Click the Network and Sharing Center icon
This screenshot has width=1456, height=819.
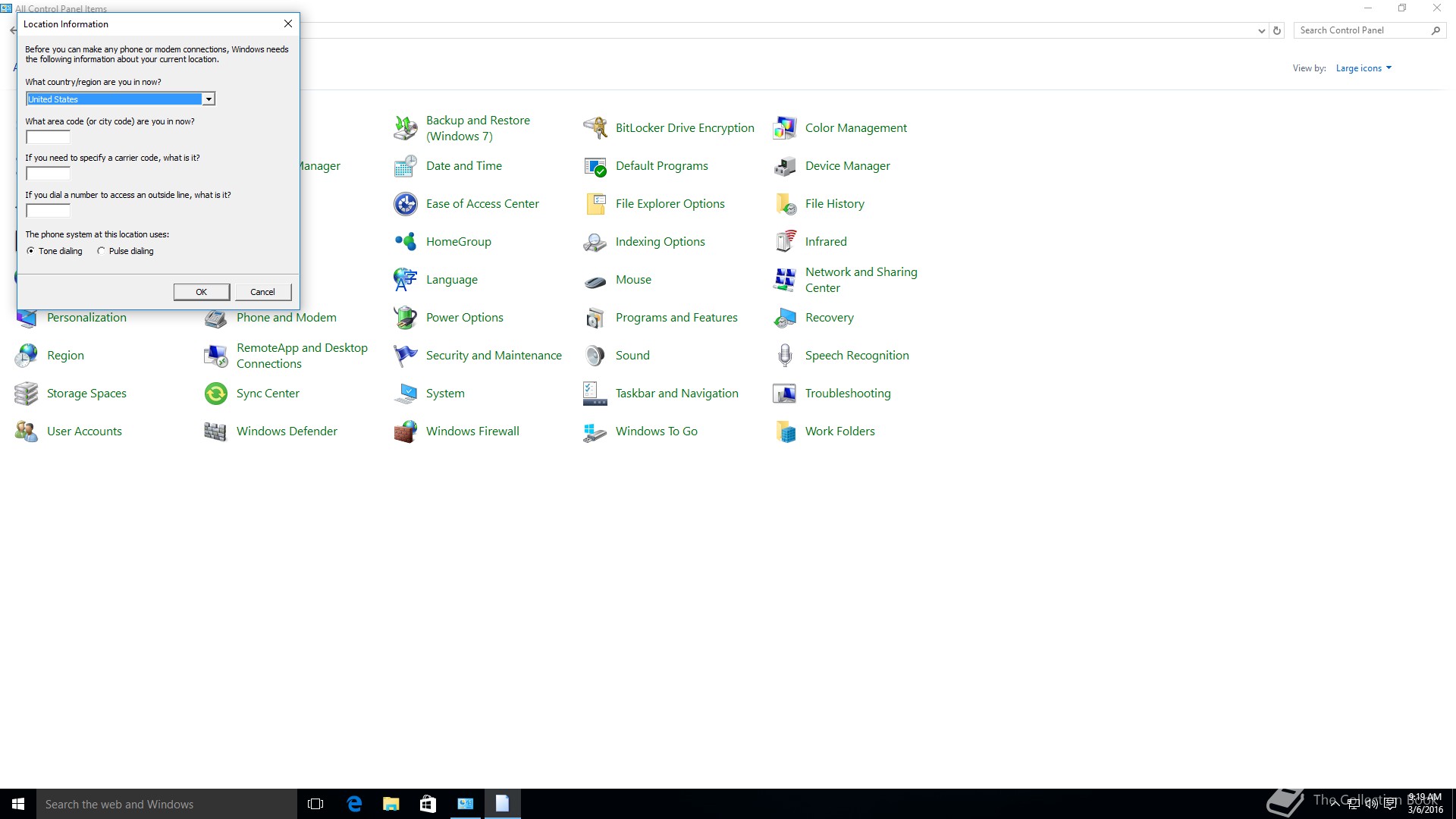click(785, 280)
